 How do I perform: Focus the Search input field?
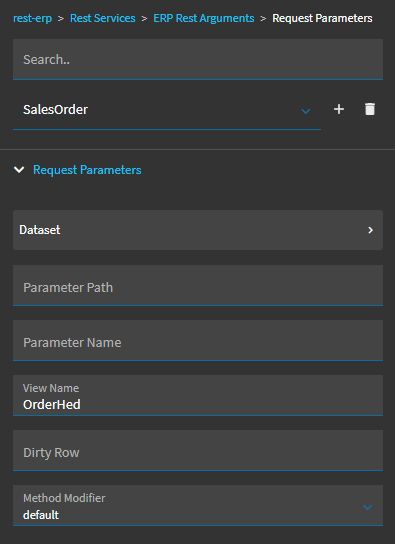[x=198, y=59]
